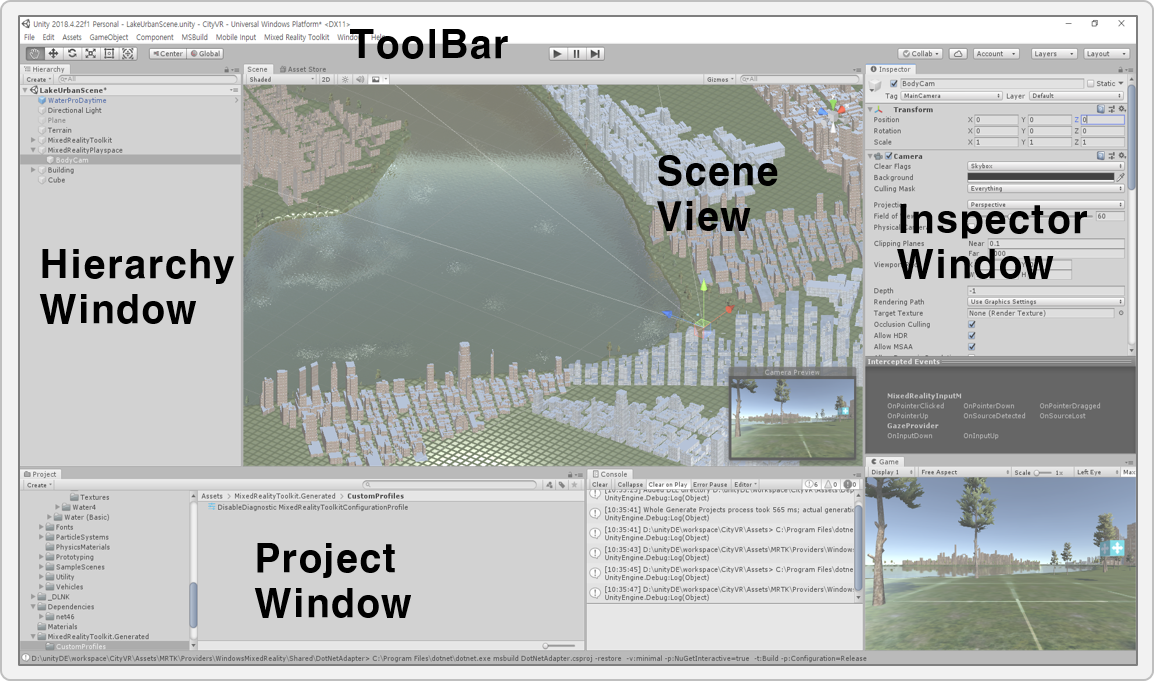Uncheck Allow MSAA

[x=971, y=347]
